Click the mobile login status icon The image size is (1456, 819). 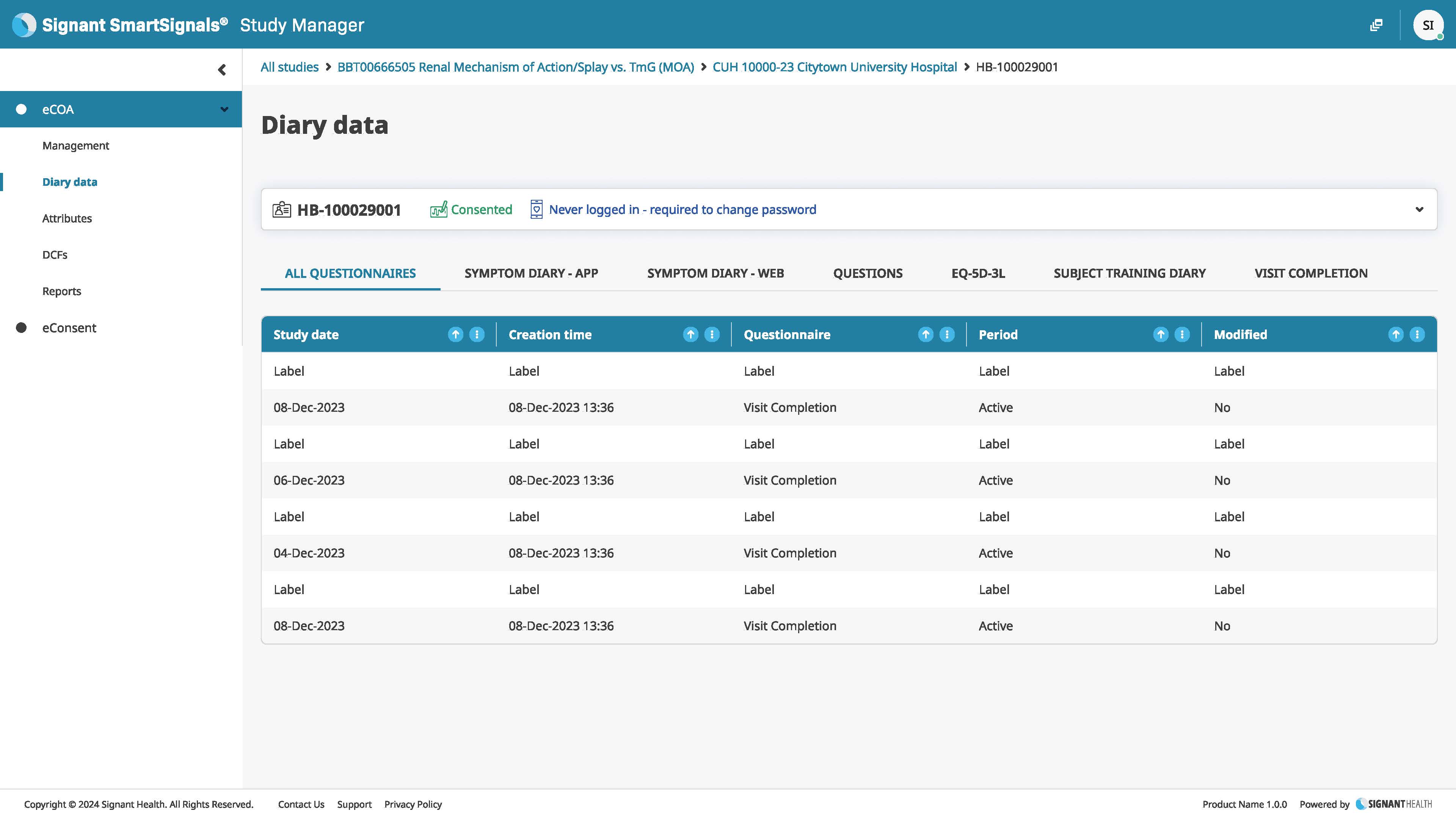point(537,210)
